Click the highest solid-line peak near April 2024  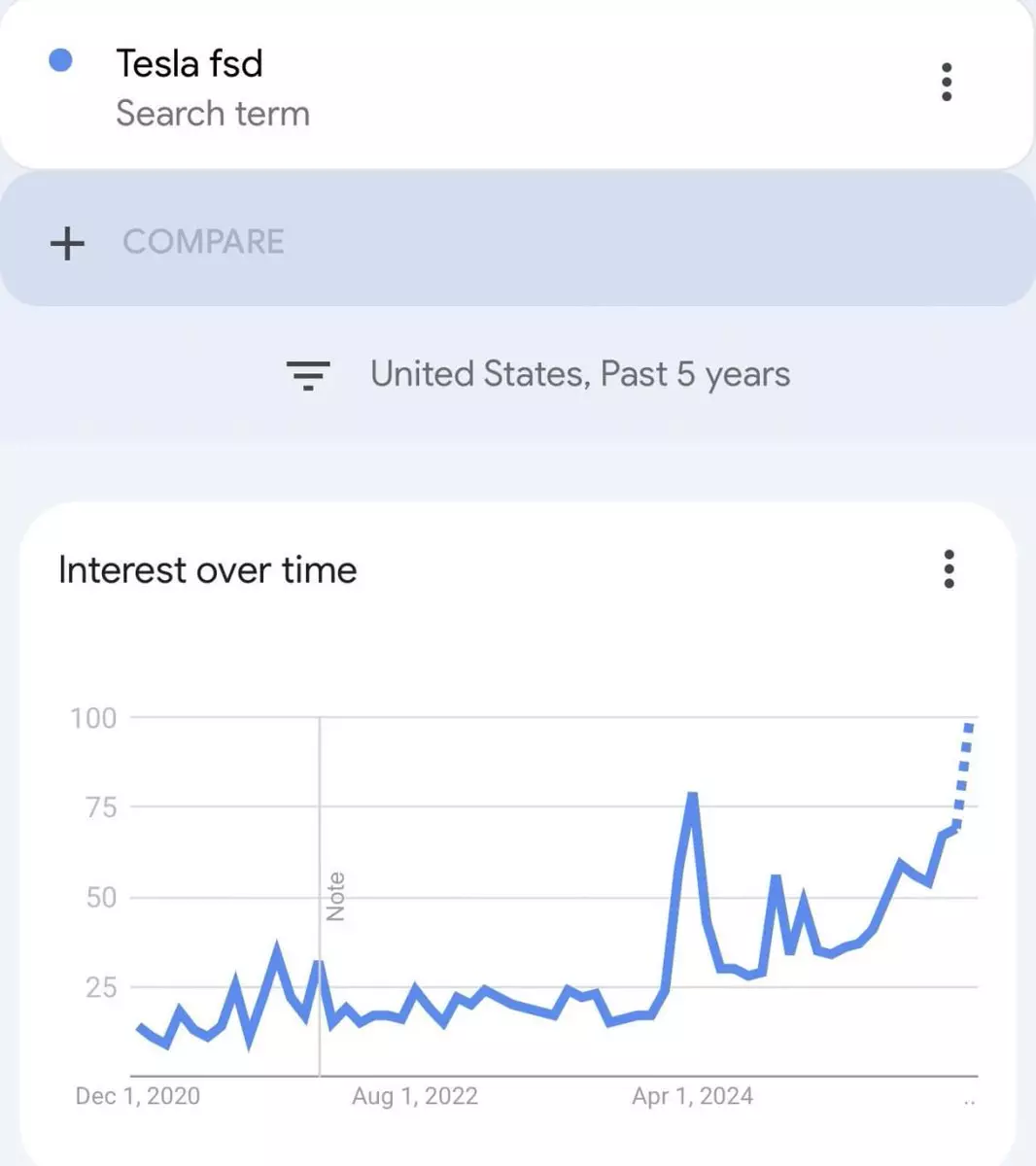pos(692,797)
